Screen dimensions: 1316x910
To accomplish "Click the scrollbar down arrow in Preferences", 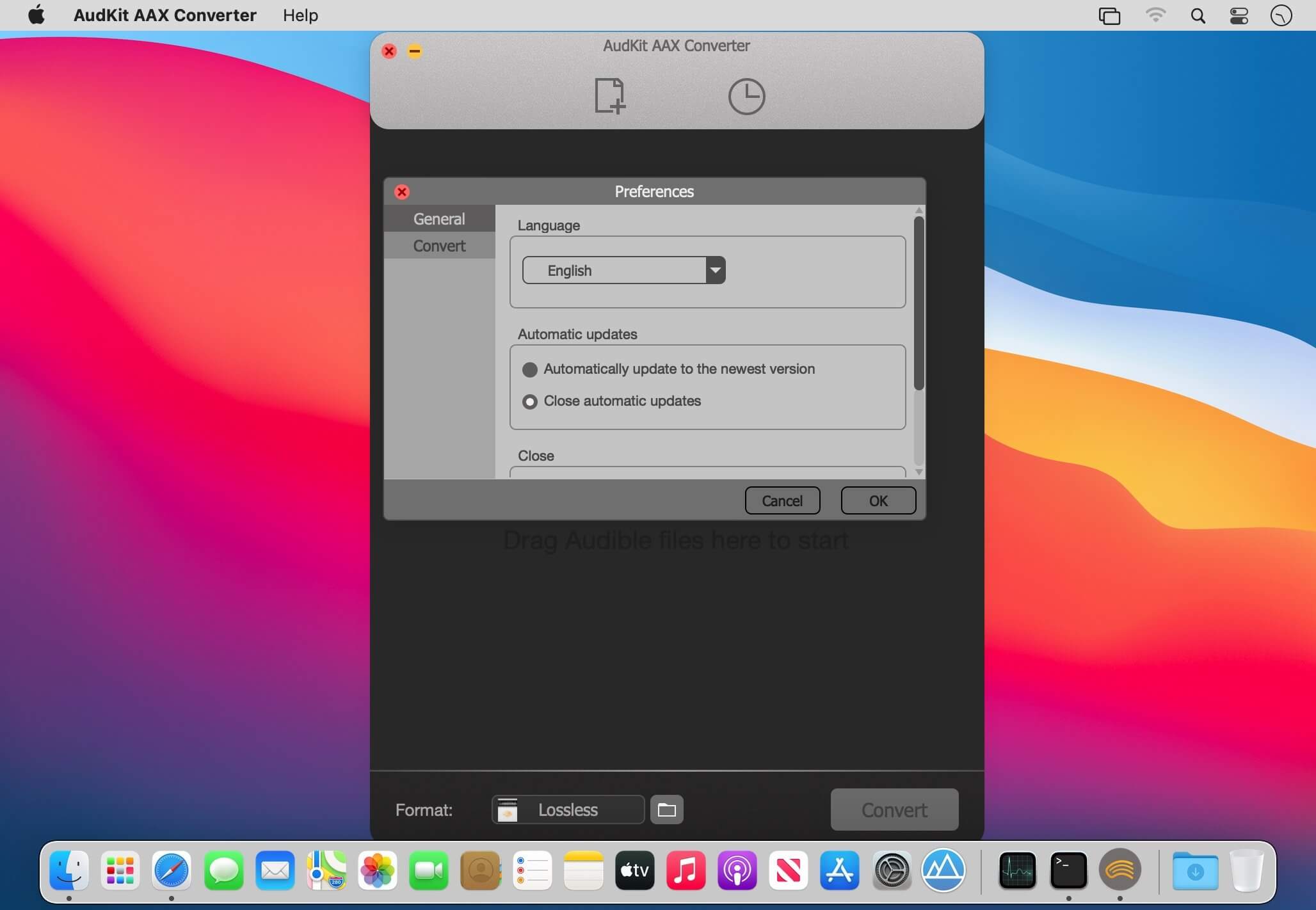I will coord(919,472).
